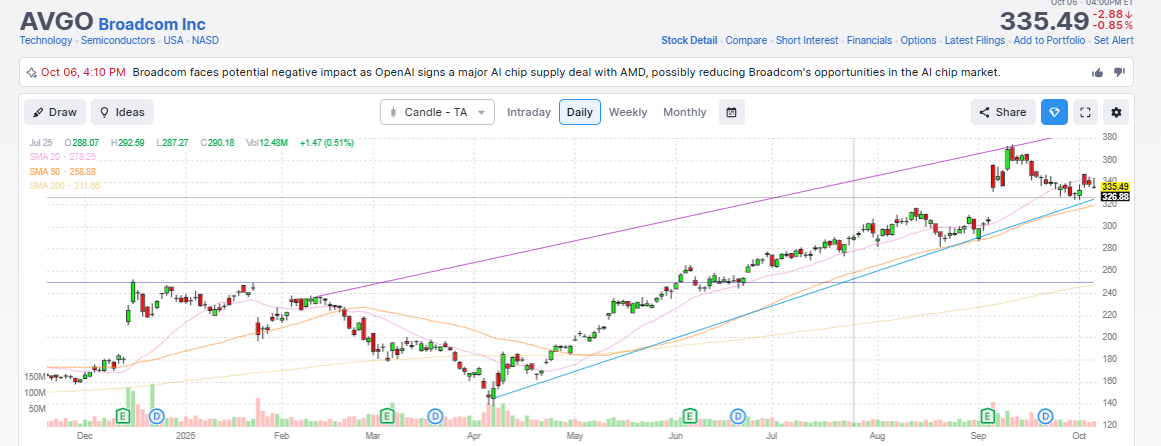Click the AVGO ticker heading
Image resolution: width=1161 pixels, height=446 pixels.
coord(56,21)
